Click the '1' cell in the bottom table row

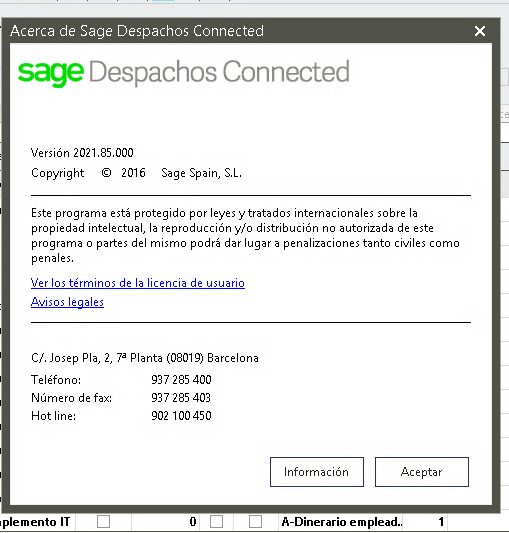425,522
